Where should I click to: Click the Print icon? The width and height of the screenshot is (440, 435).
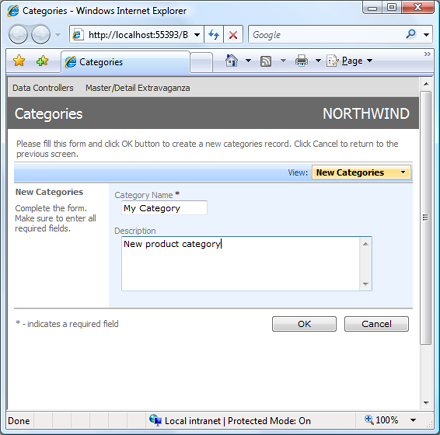pyautogui.click(x=302, y=61)
